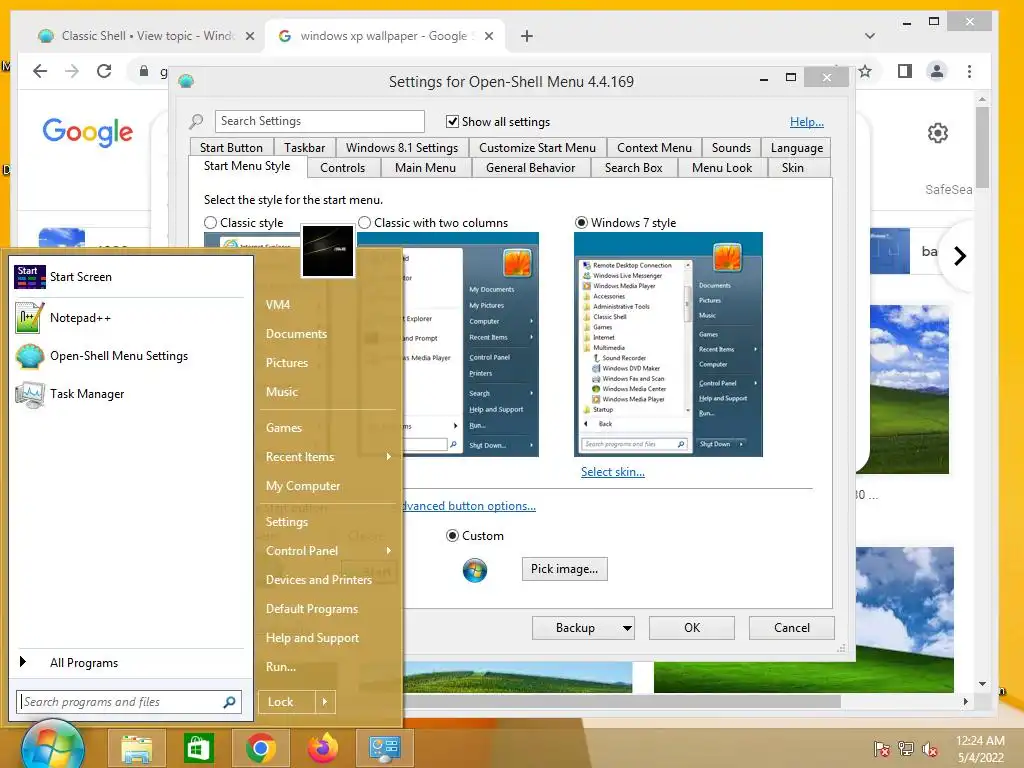Screen dimensions: 1024x768
Task: Switch to Chrome on the taskbar
Action: pyautogui.click(x=261, y=748)
